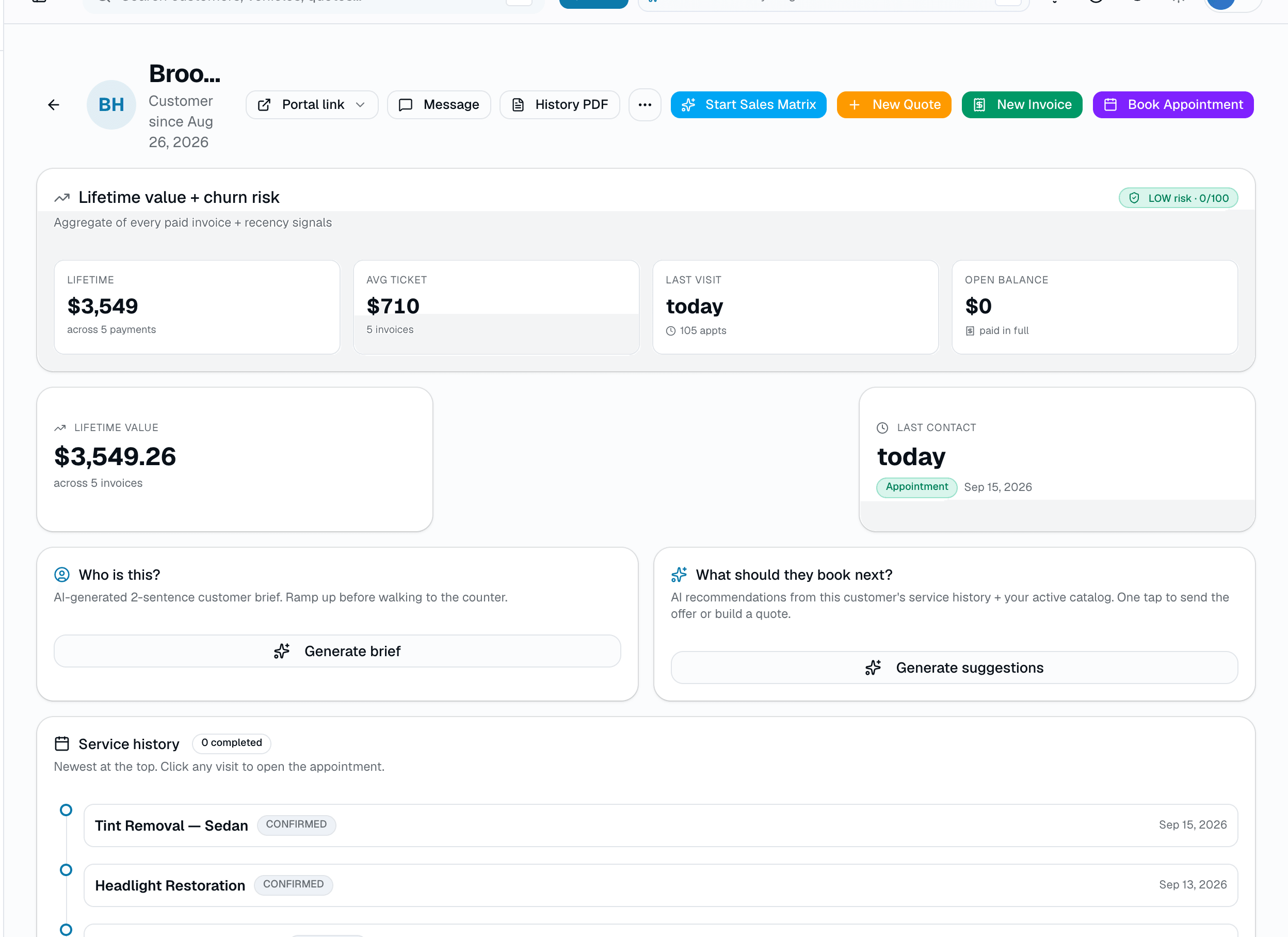Click the Sep 13, 2026 visit date

1193,885
